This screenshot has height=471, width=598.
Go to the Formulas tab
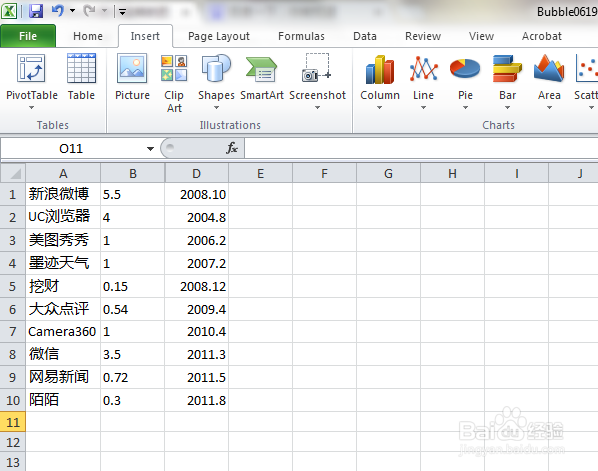click(x=301, y=36)
